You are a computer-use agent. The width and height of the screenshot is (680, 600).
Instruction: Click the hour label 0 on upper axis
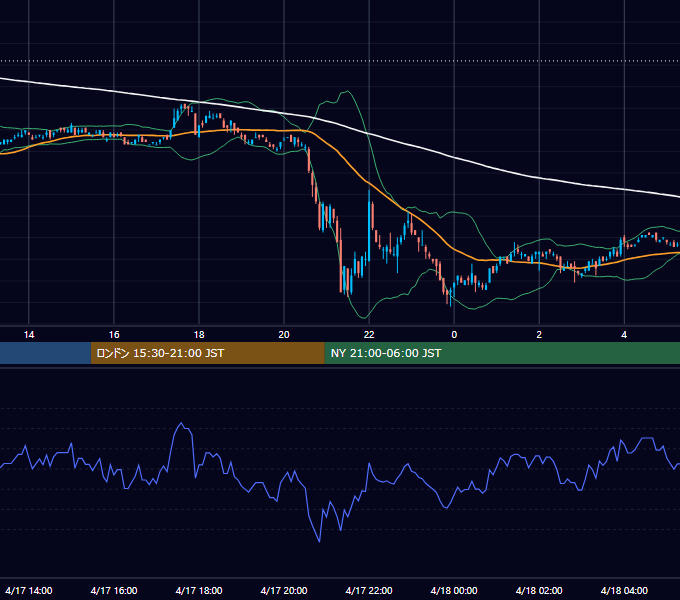(454, 335)
